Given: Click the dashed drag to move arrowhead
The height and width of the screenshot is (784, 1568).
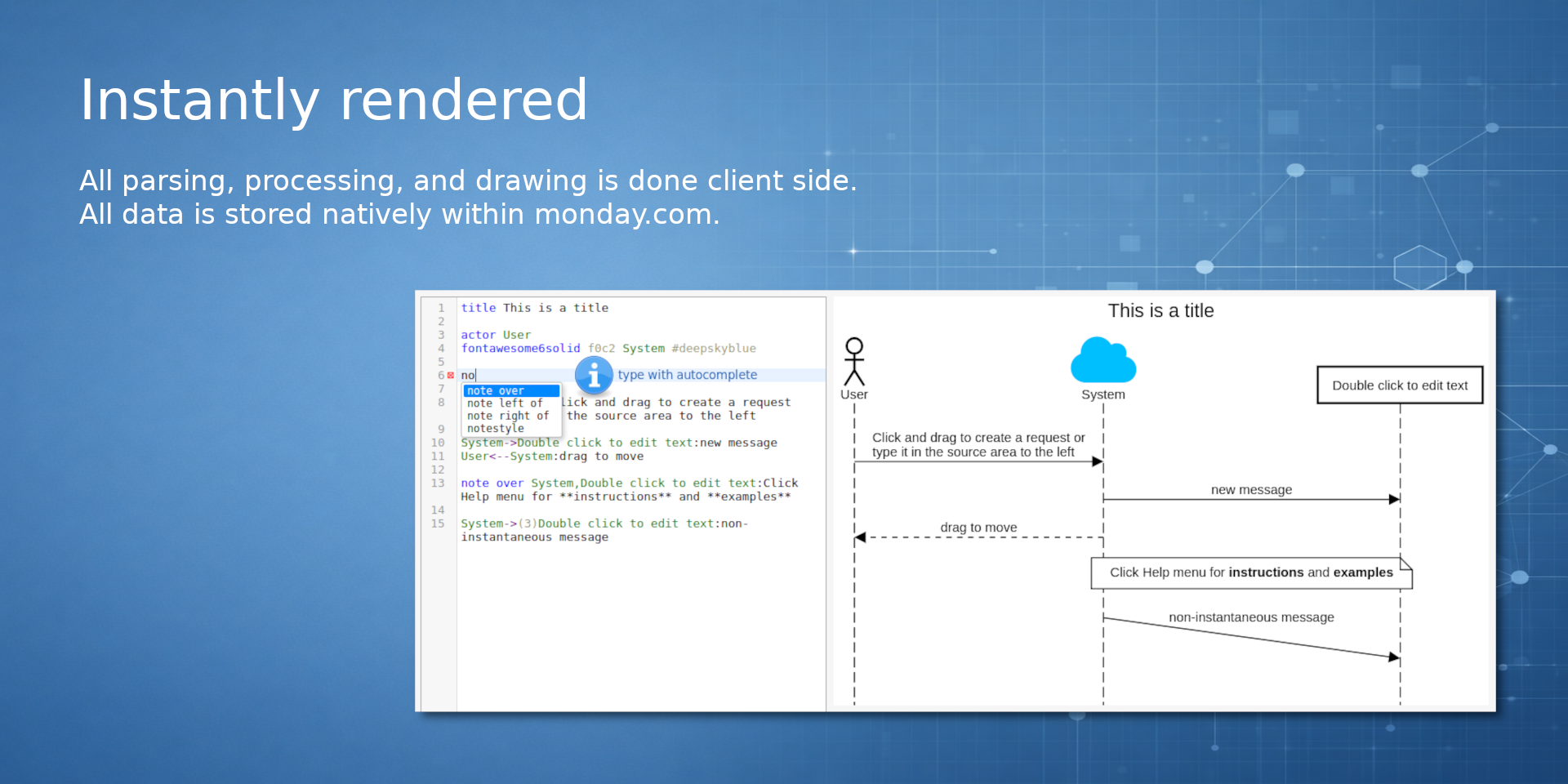Looking at the screenshot, I should coord(860,537).
